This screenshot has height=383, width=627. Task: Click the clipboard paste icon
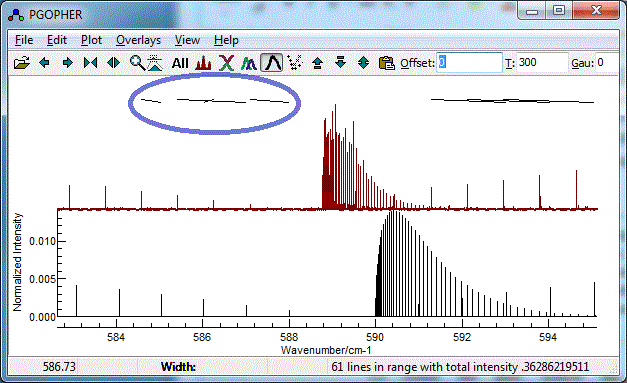387,63
